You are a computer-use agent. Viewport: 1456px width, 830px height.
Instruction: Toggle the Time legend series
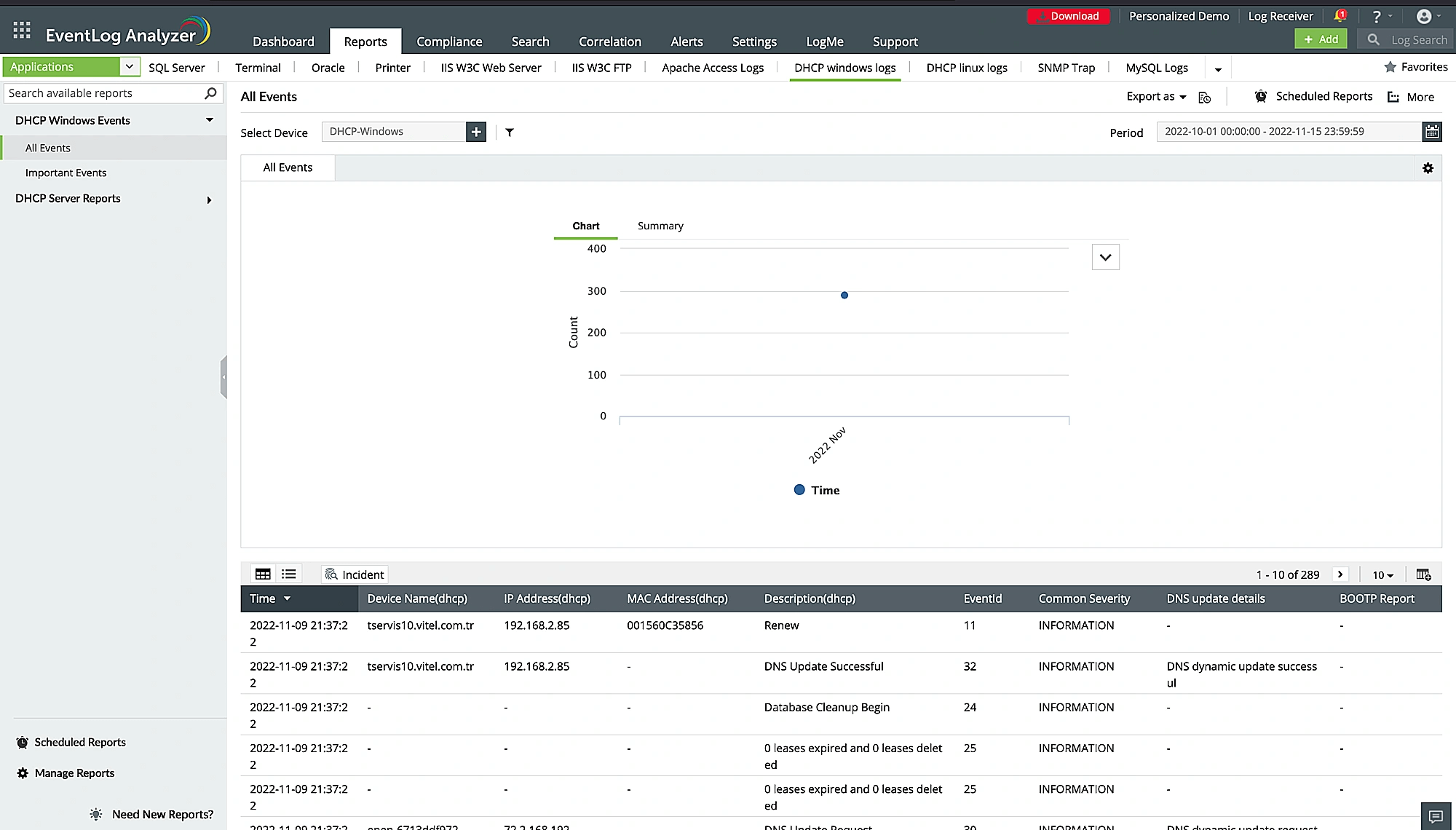816,490
